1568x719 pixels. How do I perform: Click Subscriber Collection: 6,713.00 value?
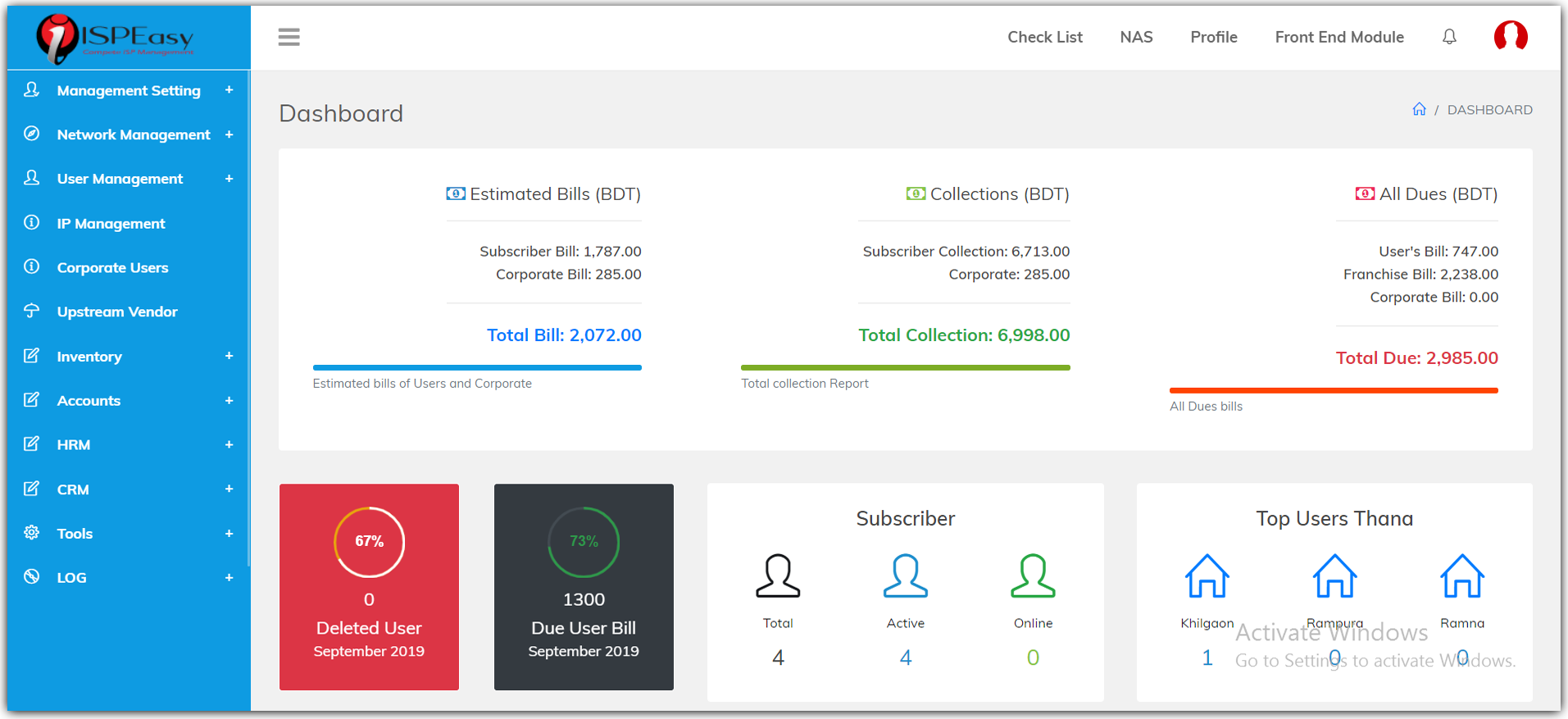pyautogui.click(x=966, y=251)
